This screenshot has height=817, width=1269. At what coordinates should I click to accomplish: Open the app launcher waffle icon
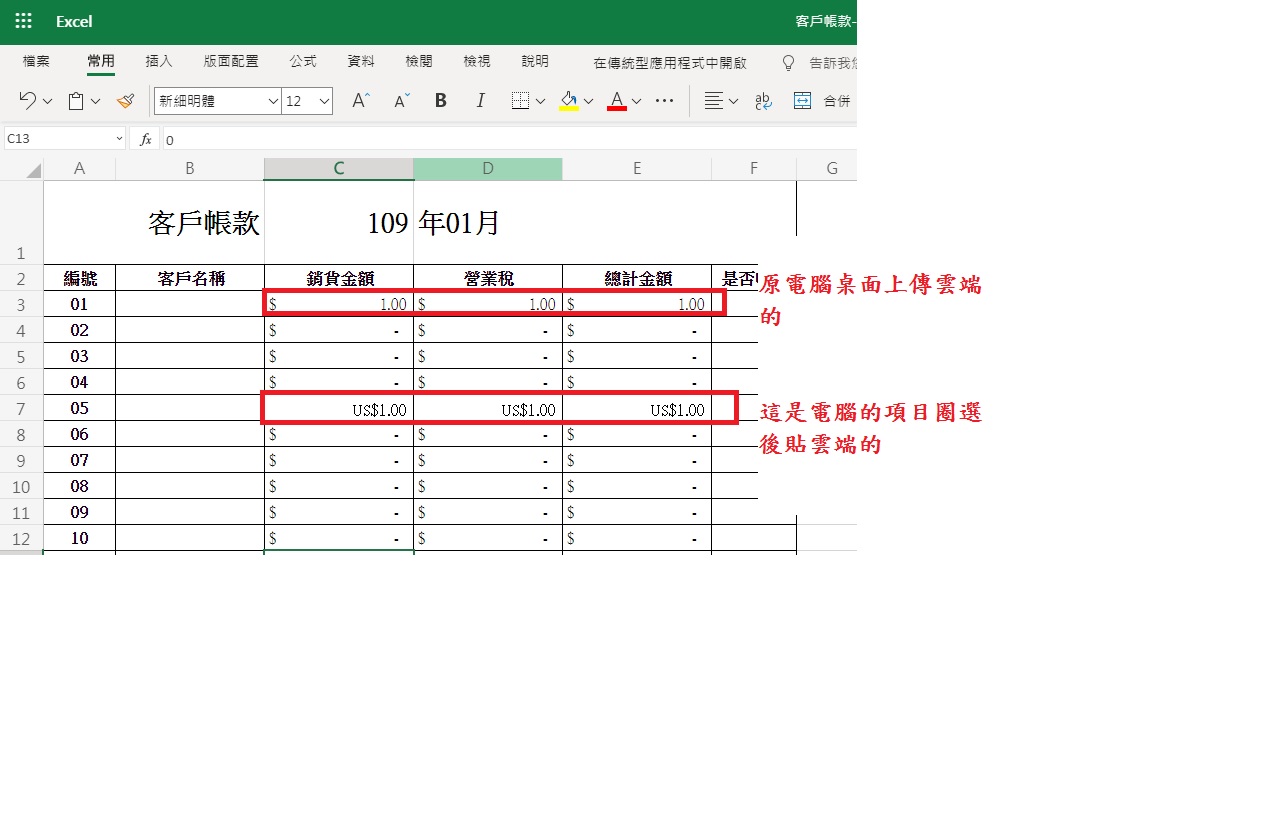pyautogui.click(x=23, y=20)
